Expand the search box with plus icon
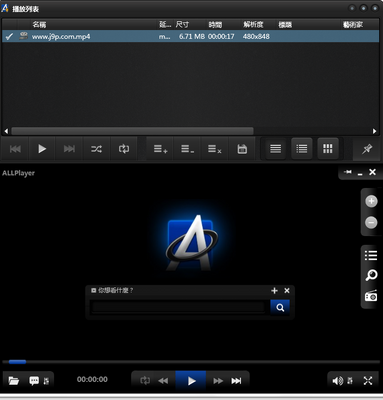This screenshot has height=400, width=383. (274, 291)
